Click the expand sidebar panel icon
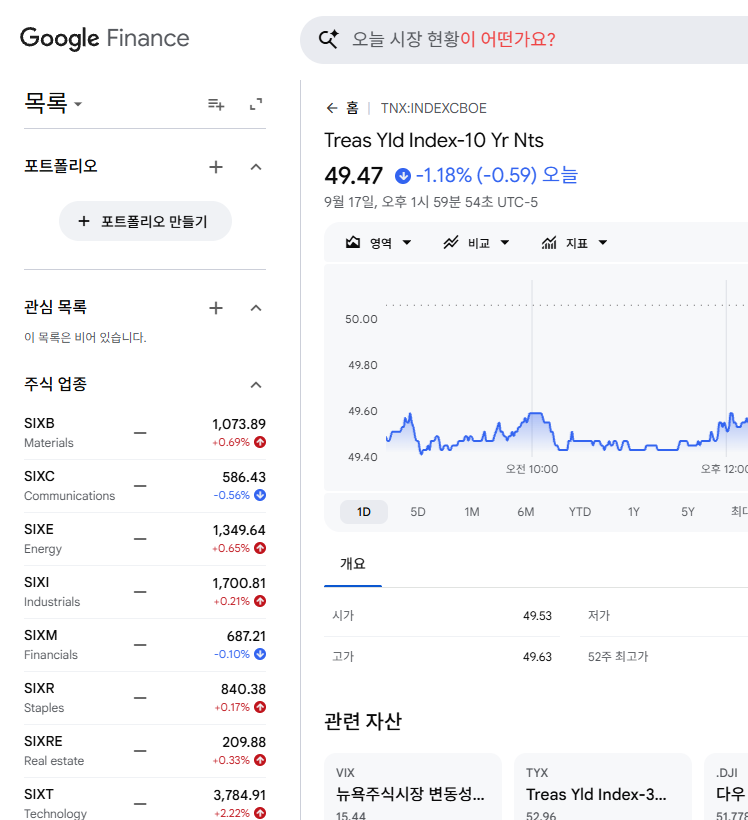Image resolution: width=748 pixels, height=820 pixels. (x=256, y=105)
